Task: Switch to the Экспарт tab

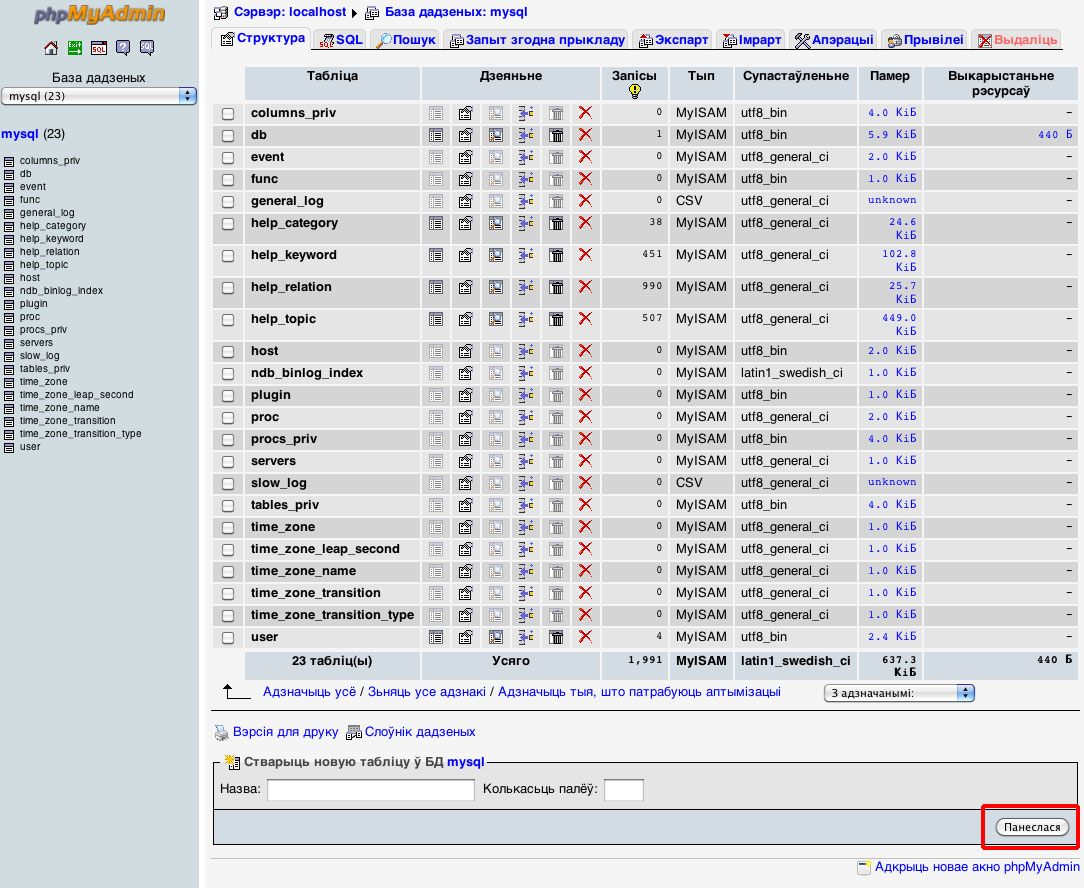Action: 673,40
